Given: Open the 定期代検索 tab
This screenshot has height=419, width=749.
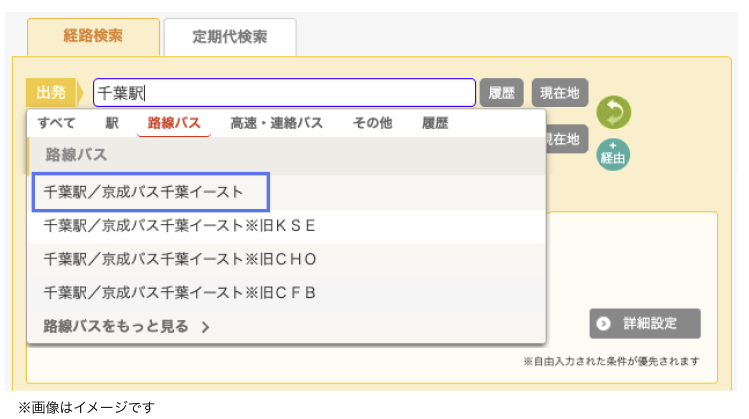Looking at the screenshot, I should (230, 37).
